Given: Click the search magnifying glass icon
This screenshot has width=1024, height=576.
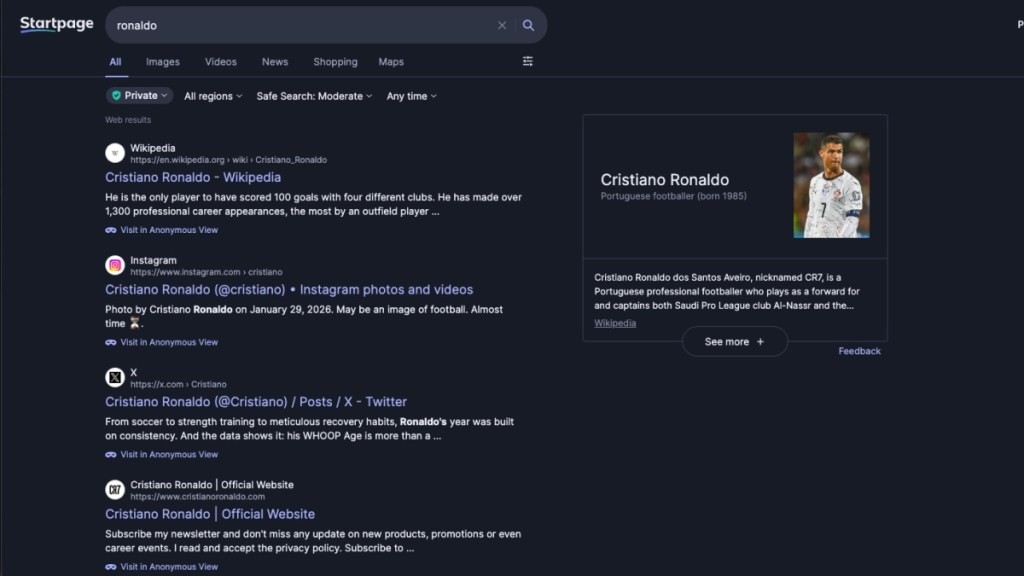Looking at the screenshot, I should click(529, 25).
